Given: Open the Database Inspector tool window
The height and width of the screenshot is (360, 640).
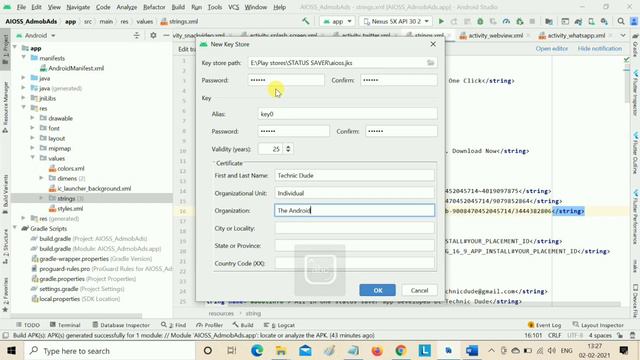Looking at the screenshot, I should pyautogui.click(x=121, y=325).
